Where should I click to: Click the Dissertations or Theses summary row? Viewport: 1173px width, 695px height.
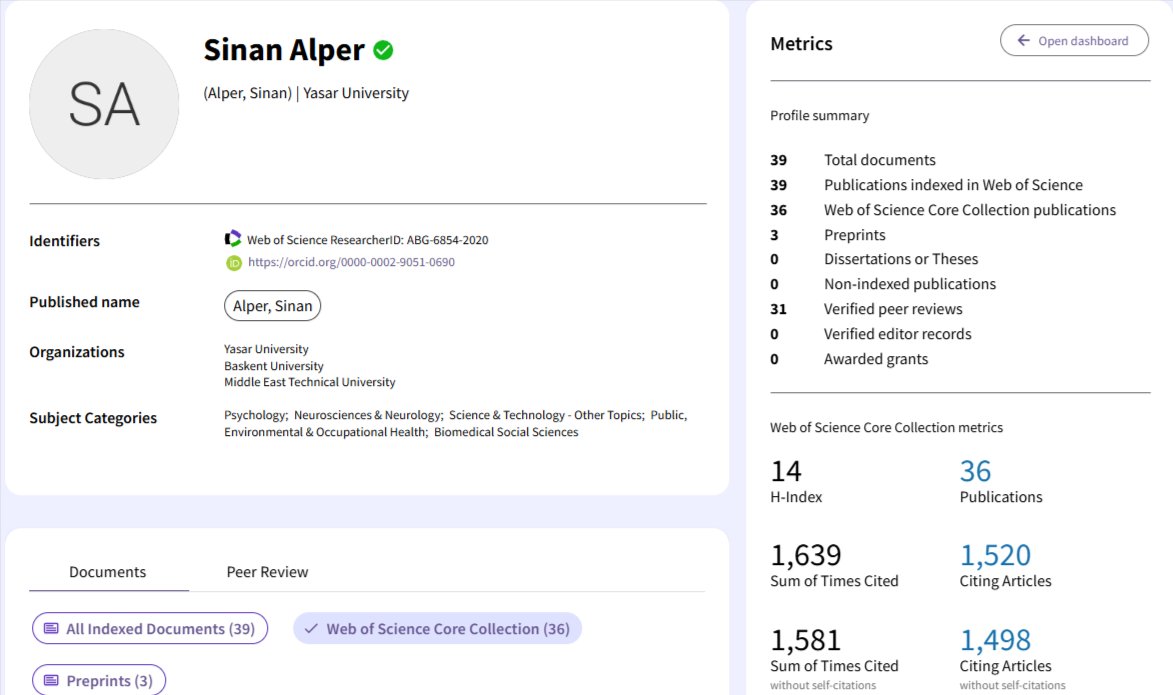pyautogui.click(x=874, y=259)
